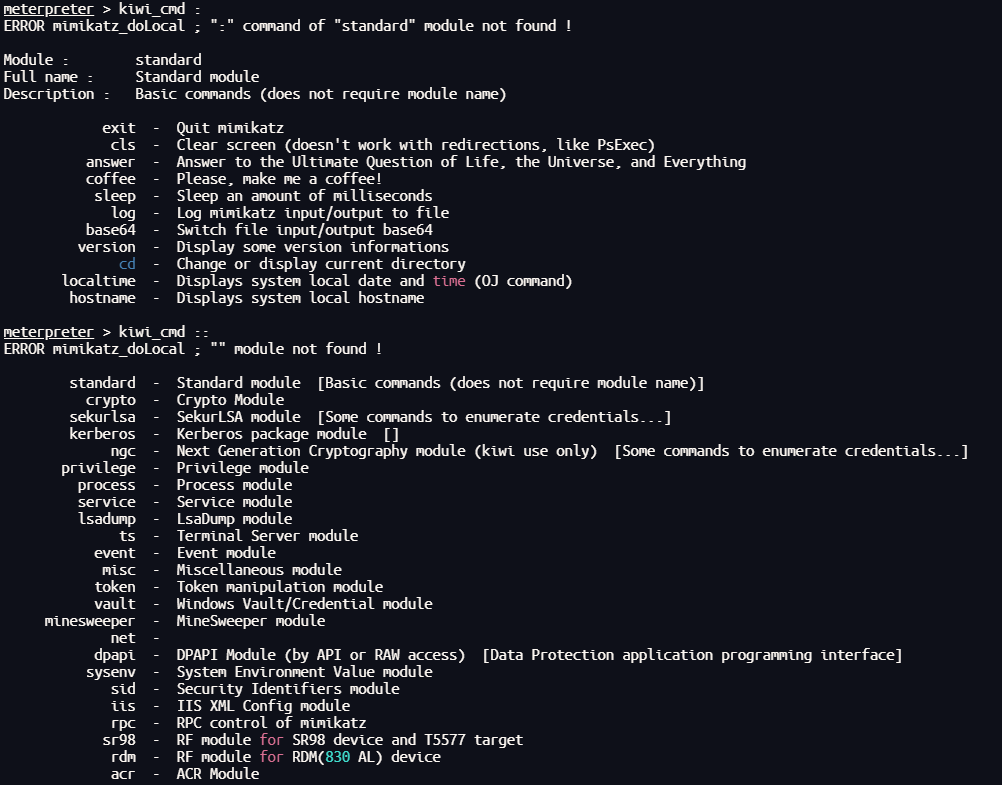Click the sekurlsa module name
Screen dimensions: 1002x785
tap(102, 417)
